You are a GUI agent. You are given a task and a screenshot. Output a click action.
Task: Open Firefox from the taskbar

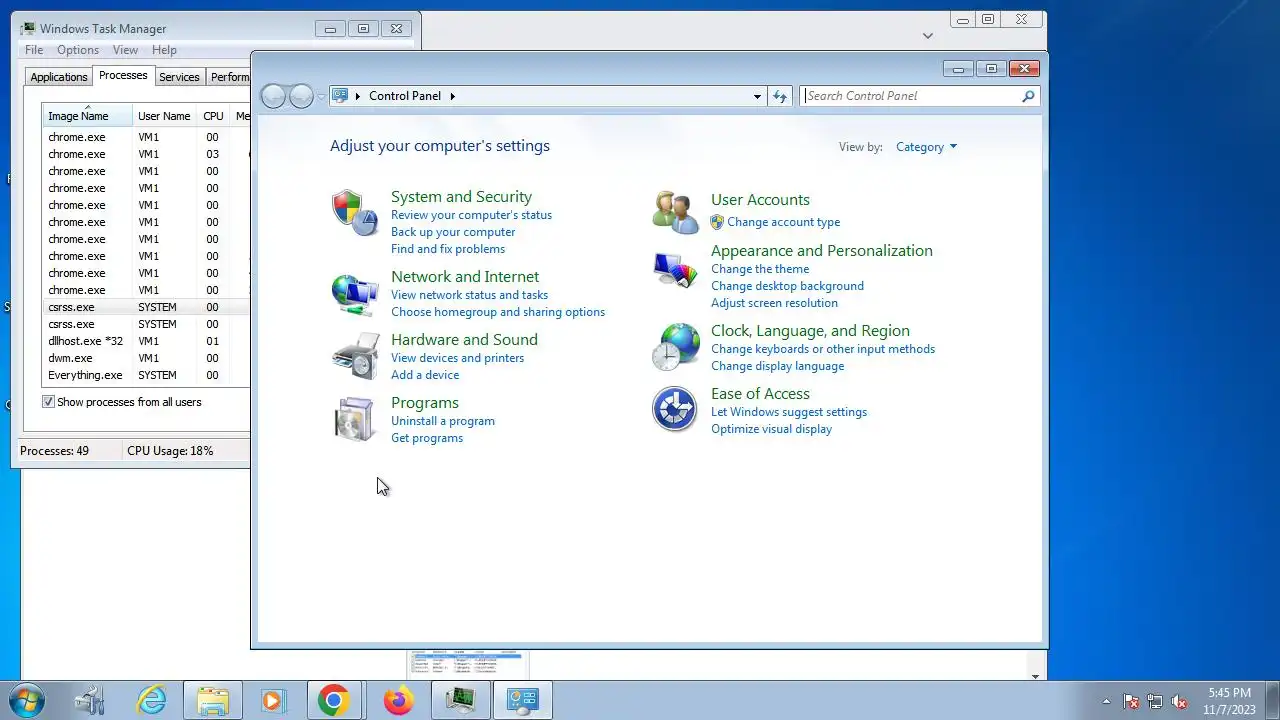pyautogui.click(x=398, y=700)
